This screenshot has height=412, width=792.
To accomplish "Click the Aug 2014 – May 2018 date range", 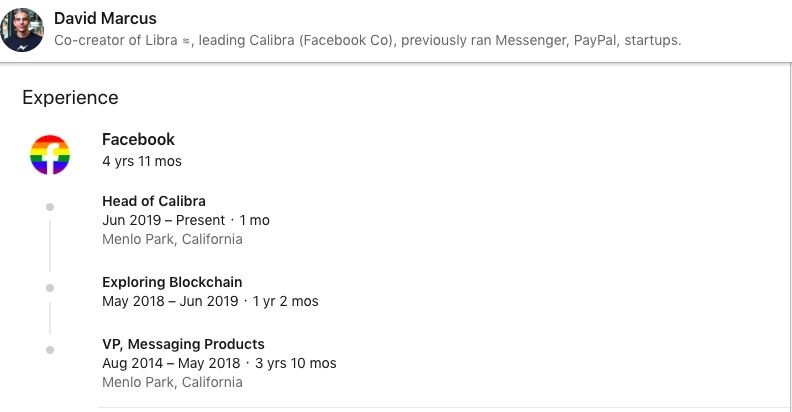I will (171, 363).
